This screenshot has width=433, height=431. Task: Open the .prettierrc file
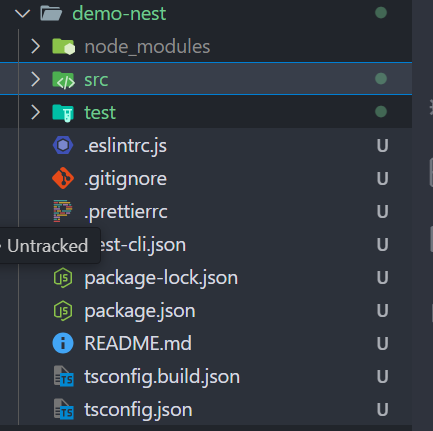pyautogui.click(x=126, y=212)
